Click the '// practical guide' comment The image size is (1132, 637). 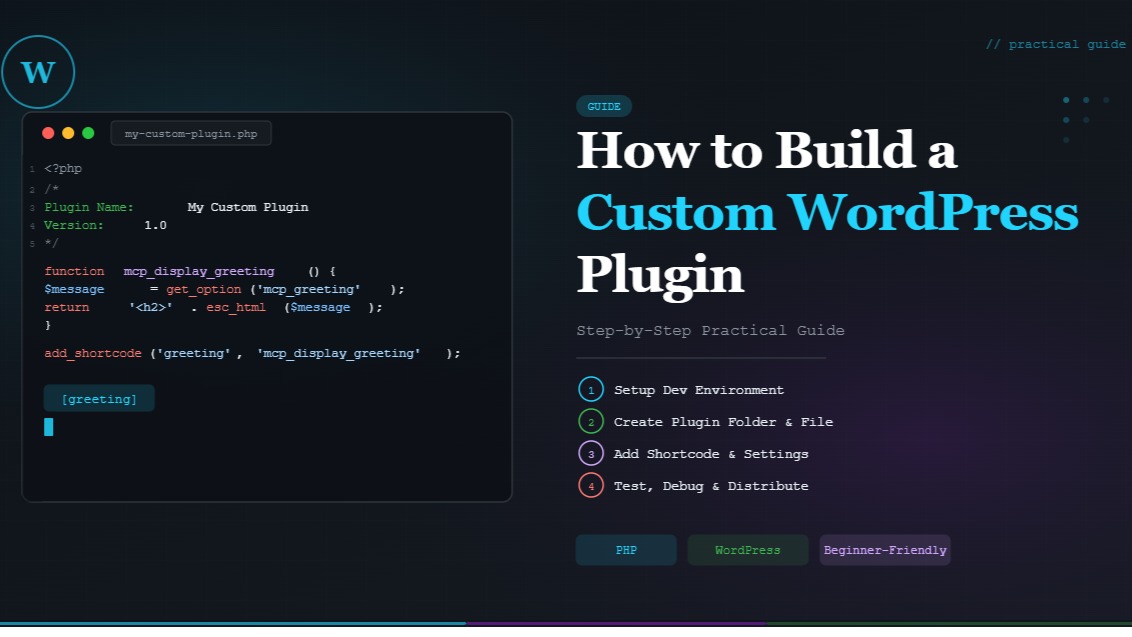point(1055,44)
